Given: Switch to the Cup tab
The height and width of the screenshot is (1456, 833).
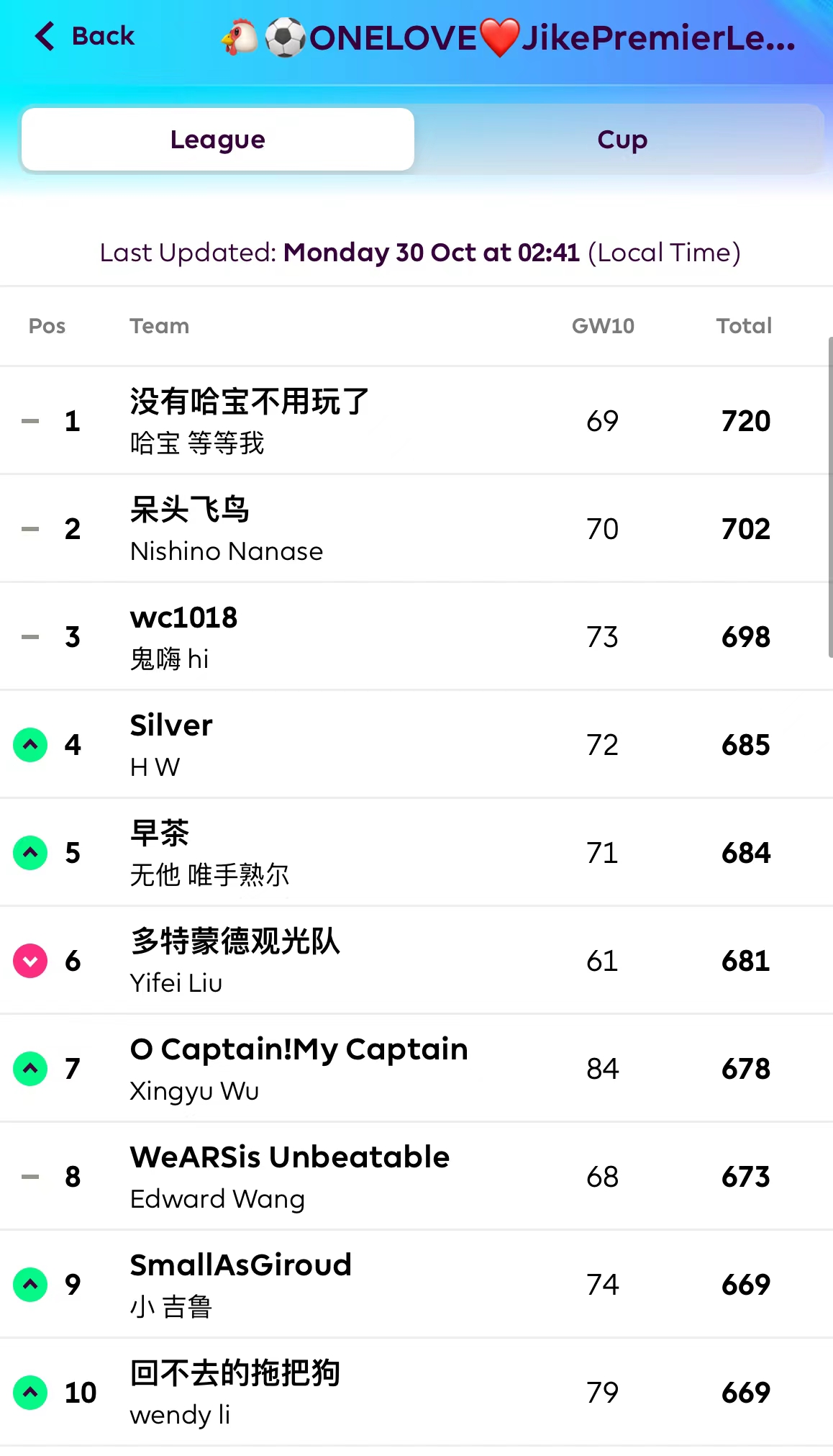Looking at the screenshot, I should [x=622, y=140].
